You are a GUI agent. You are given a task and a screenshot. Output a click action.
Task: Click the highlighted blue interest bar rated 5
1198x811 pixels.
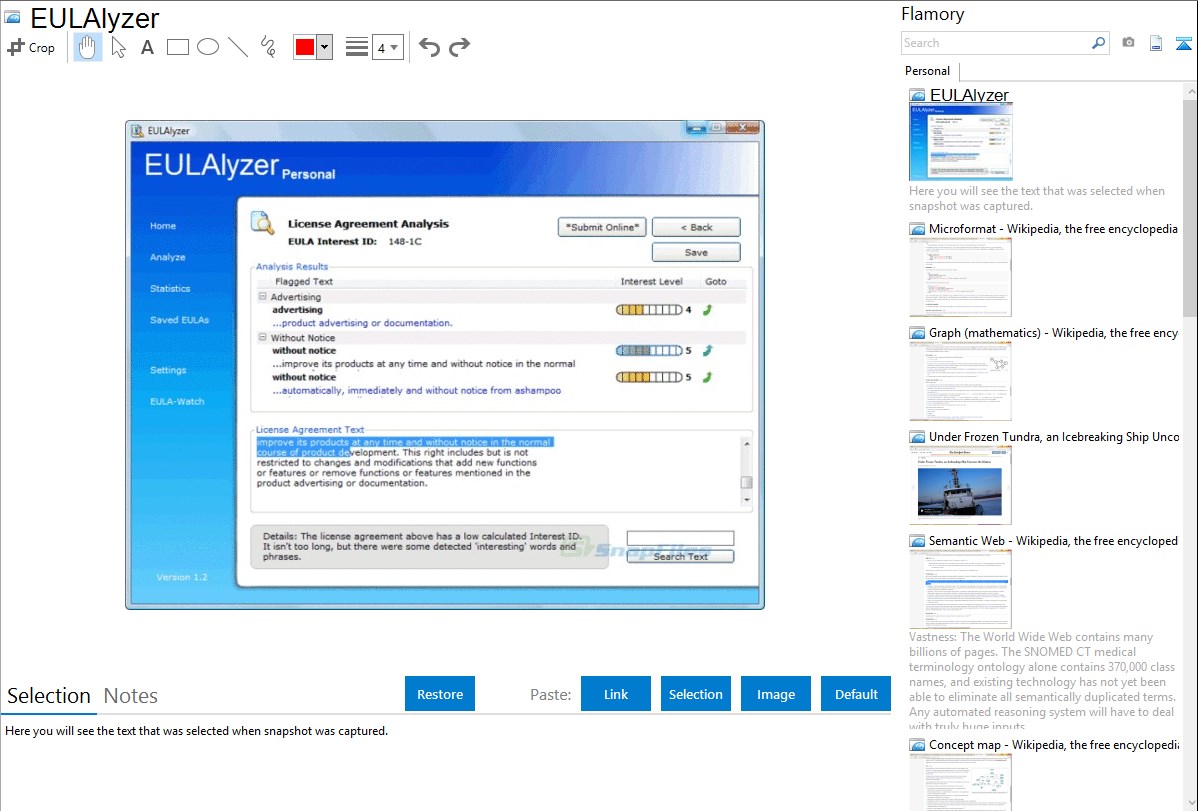(x=649, y=350)
